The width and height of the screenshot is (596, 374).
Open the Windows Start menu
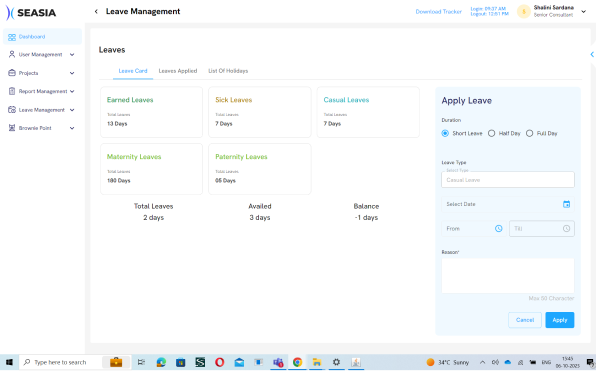pyautogui.click(x=9, y=362)
